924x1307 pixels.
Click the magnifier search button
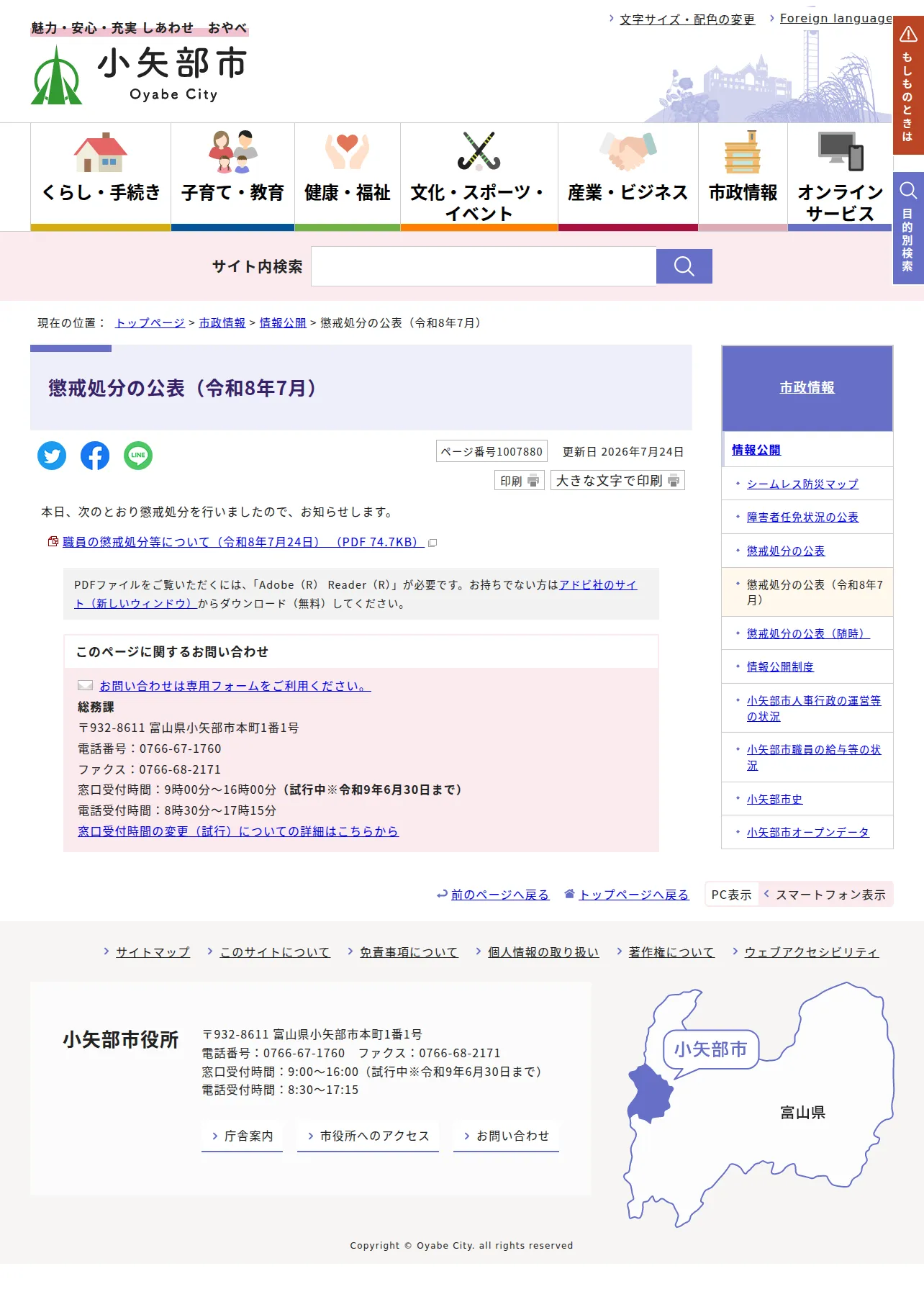click(x=684, y=266)
